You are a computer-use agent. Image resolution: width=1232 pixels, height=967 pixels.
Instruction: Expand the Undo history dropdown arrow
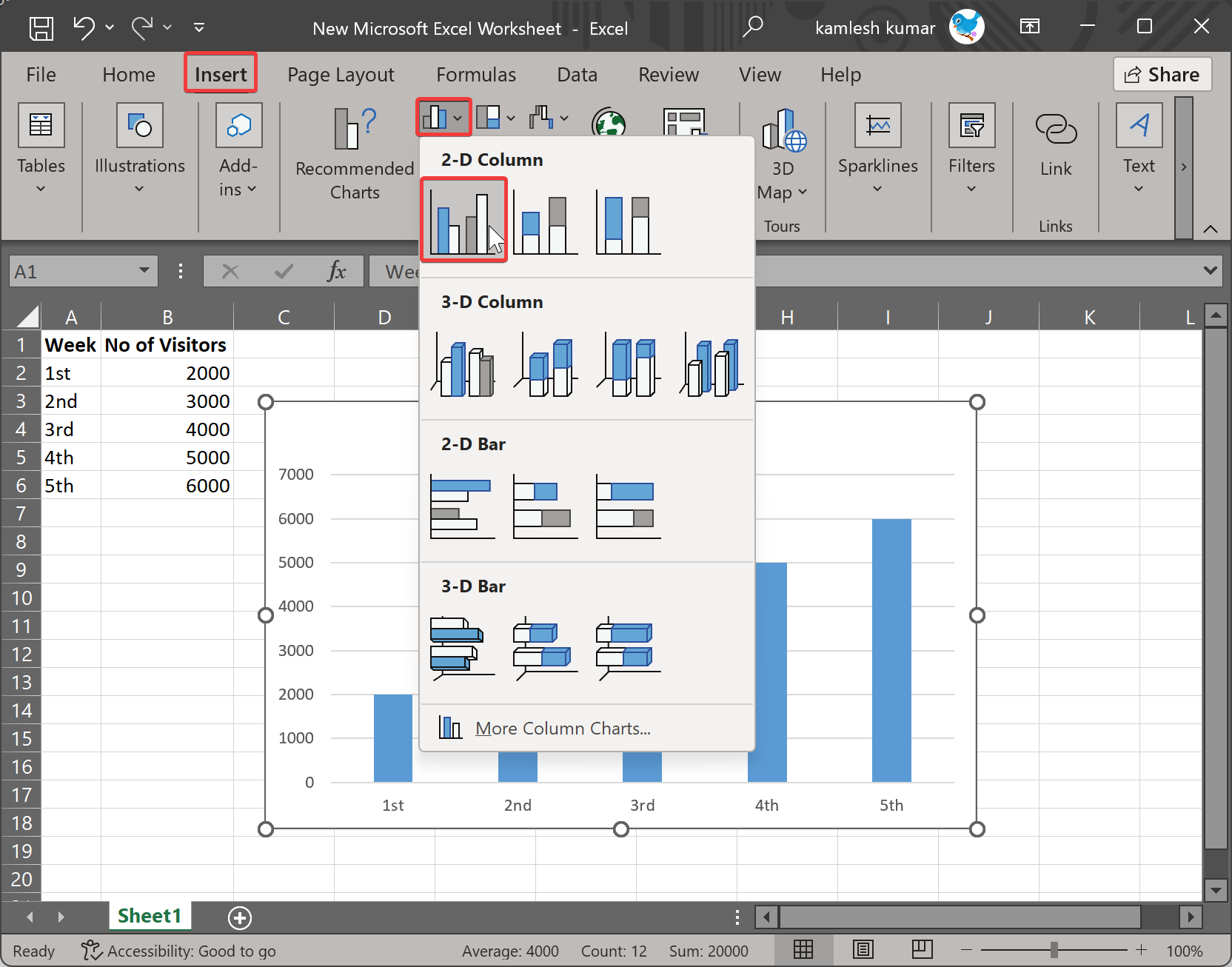point(110,27)
